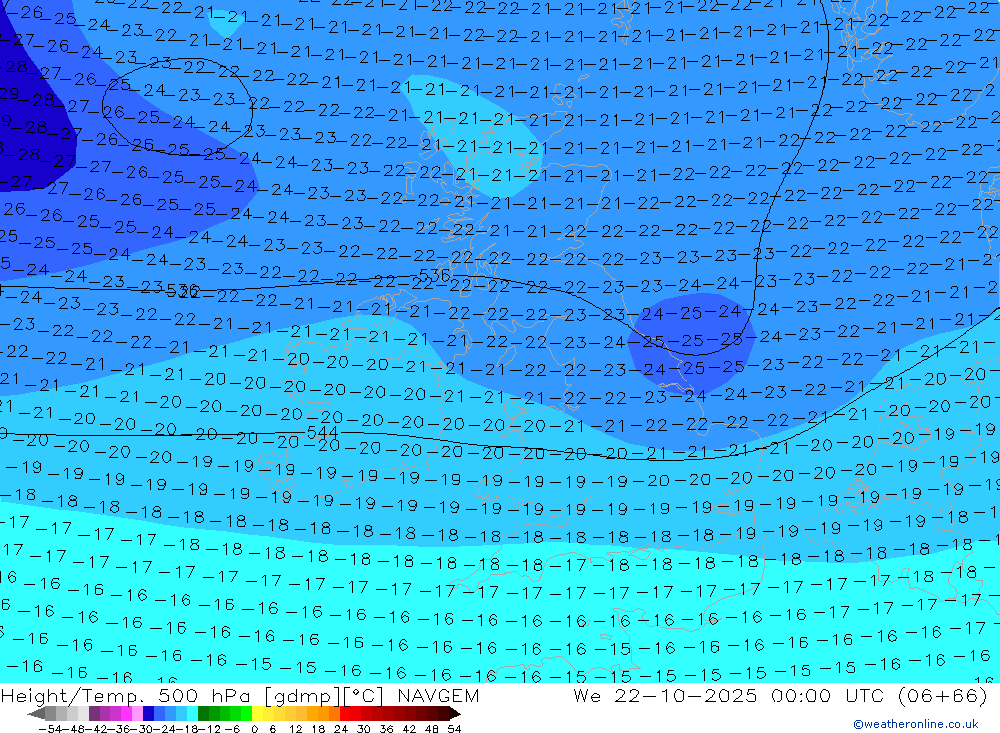Pick the dark purple legend swatch

[x=94, y=713]
